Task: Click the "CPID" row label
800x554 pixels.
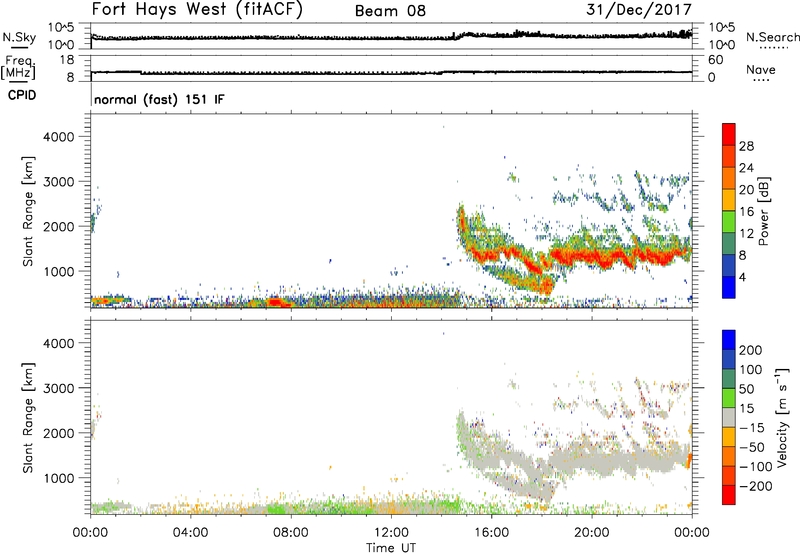Action: 22,95
